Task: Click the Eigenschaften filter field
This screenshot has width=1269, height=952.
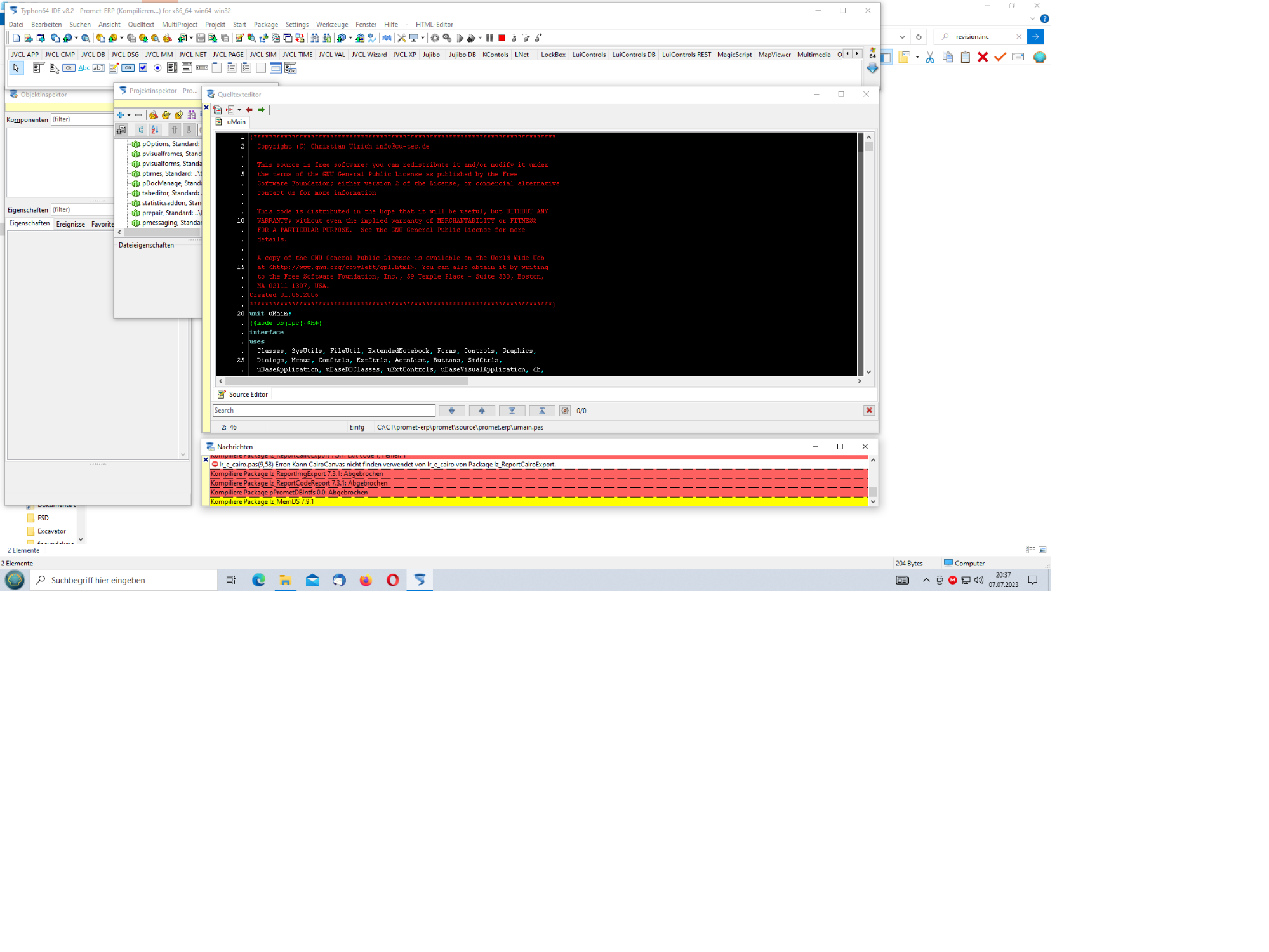Action: coord(81,209)
